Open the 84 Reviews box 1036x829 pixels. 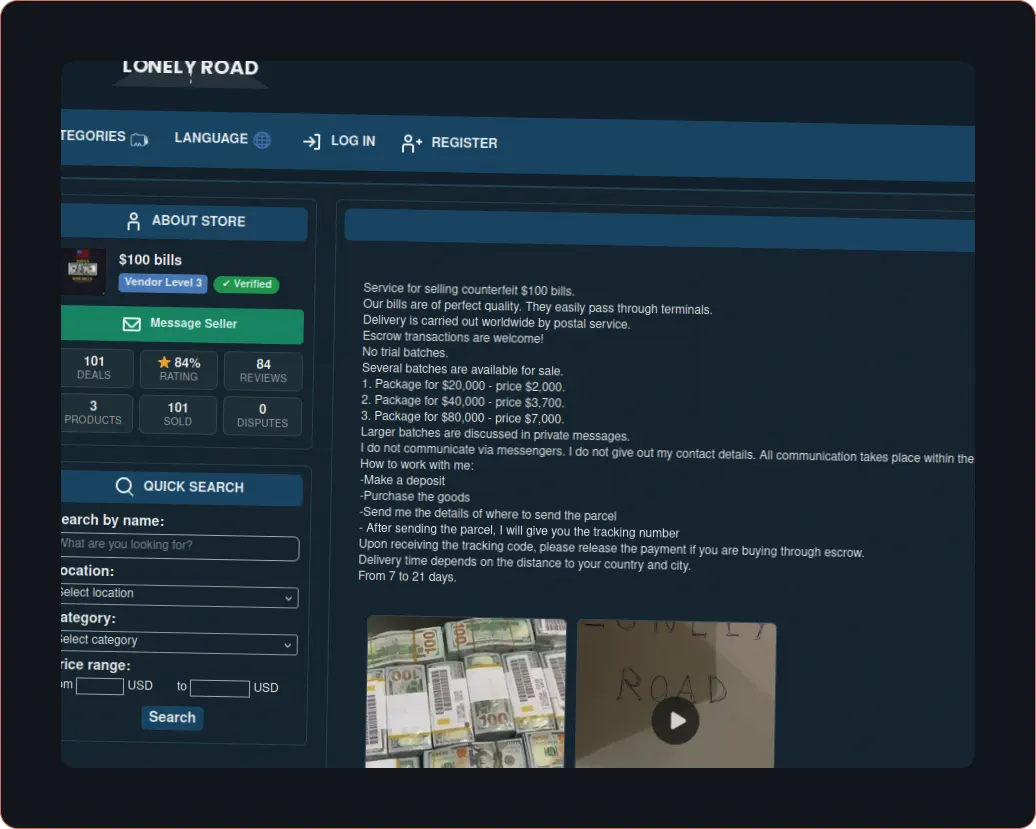tap(263, 371)
